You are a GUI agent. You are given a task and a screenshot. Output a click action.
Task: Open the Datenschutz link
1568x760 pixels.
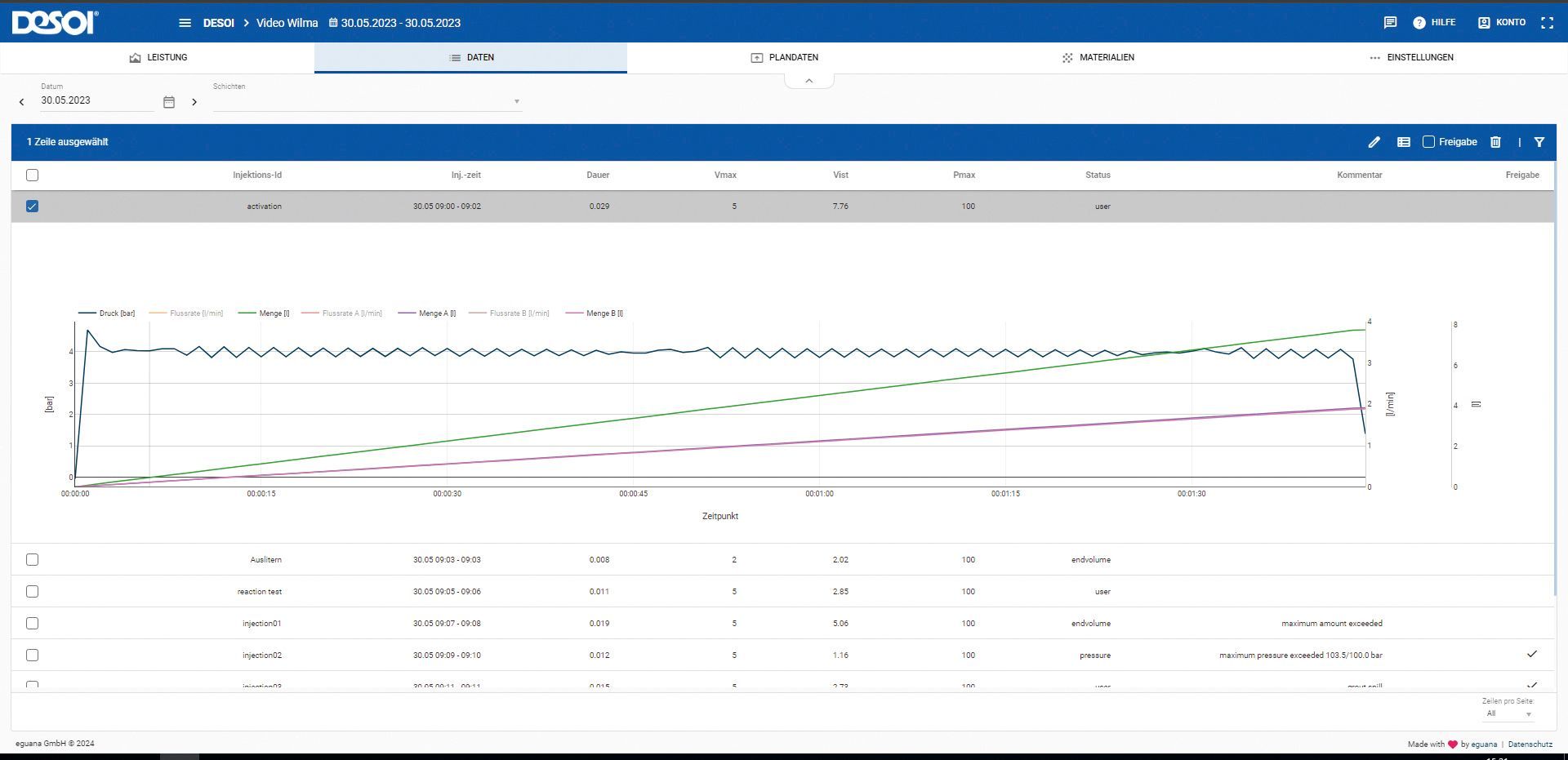point(1530,744)
